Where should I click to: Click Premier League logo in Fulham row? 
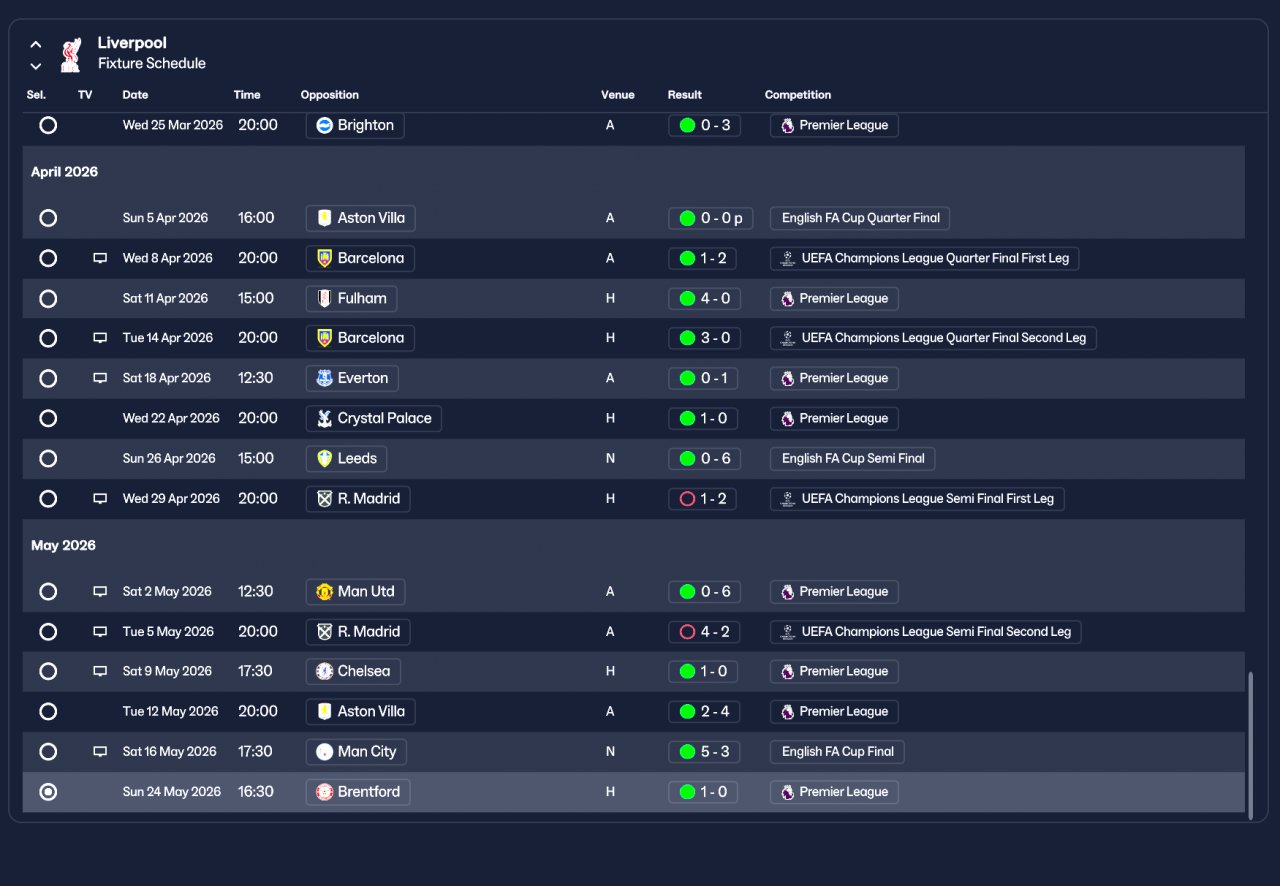787,298
